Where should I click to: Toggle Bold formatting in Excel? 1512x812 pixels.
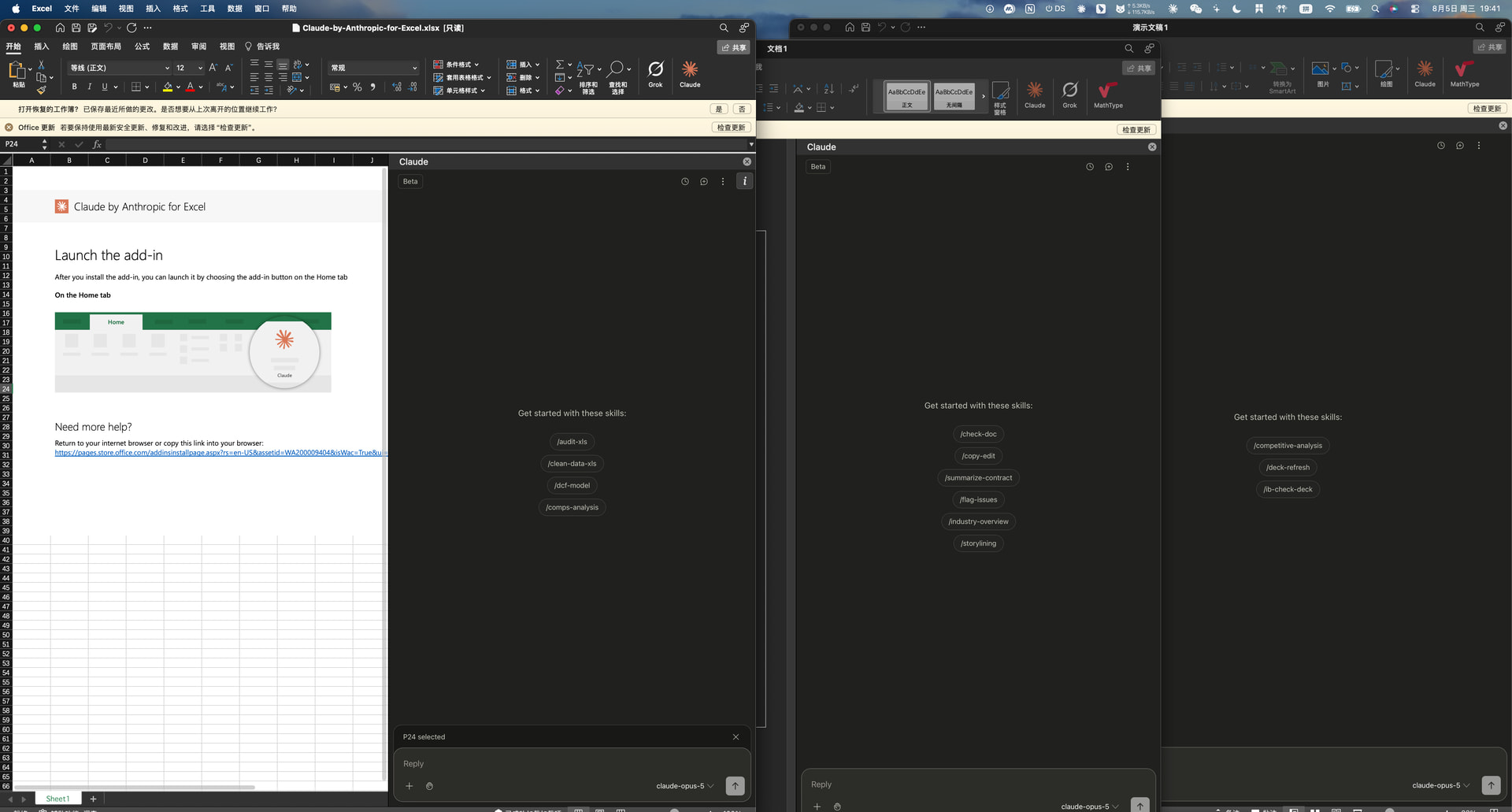click(x=75, y=87)
